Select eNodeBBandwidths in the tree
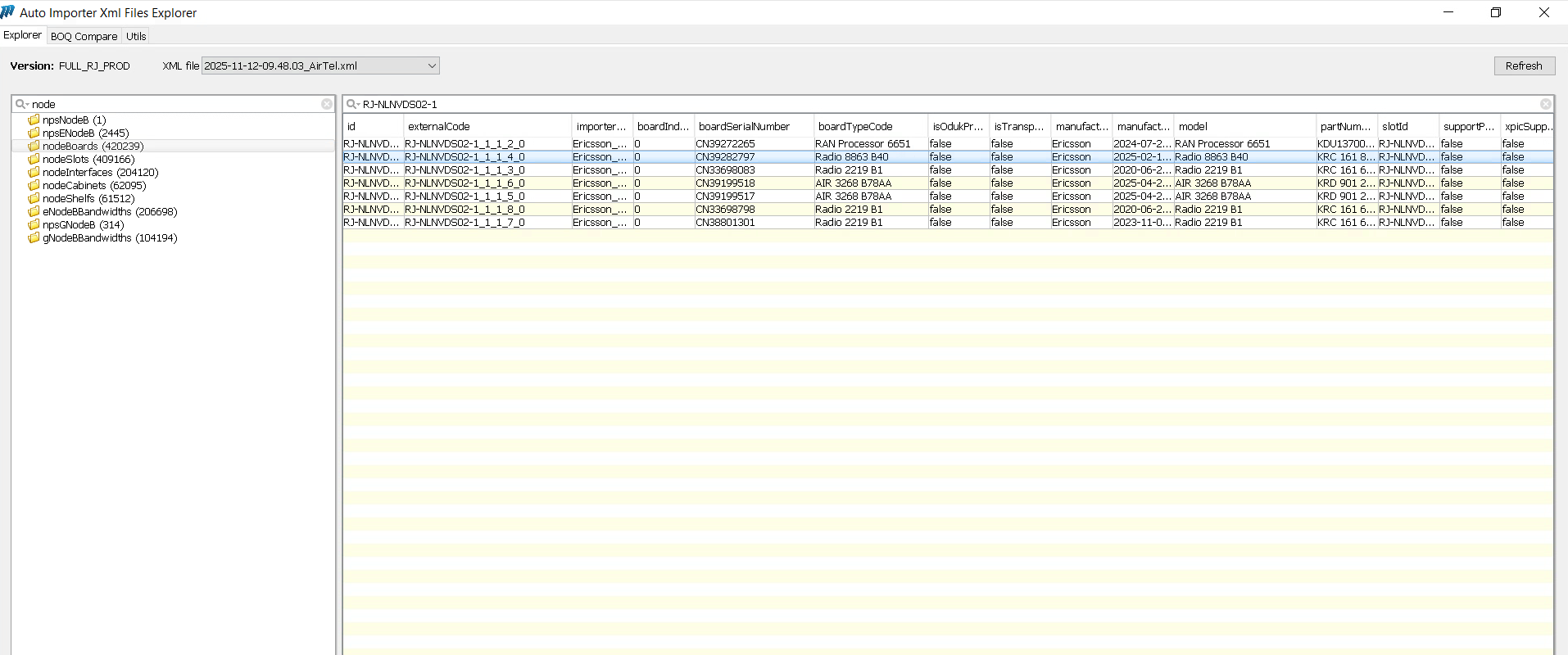This screenshot has width=1568, height=655. coord(110,211)
